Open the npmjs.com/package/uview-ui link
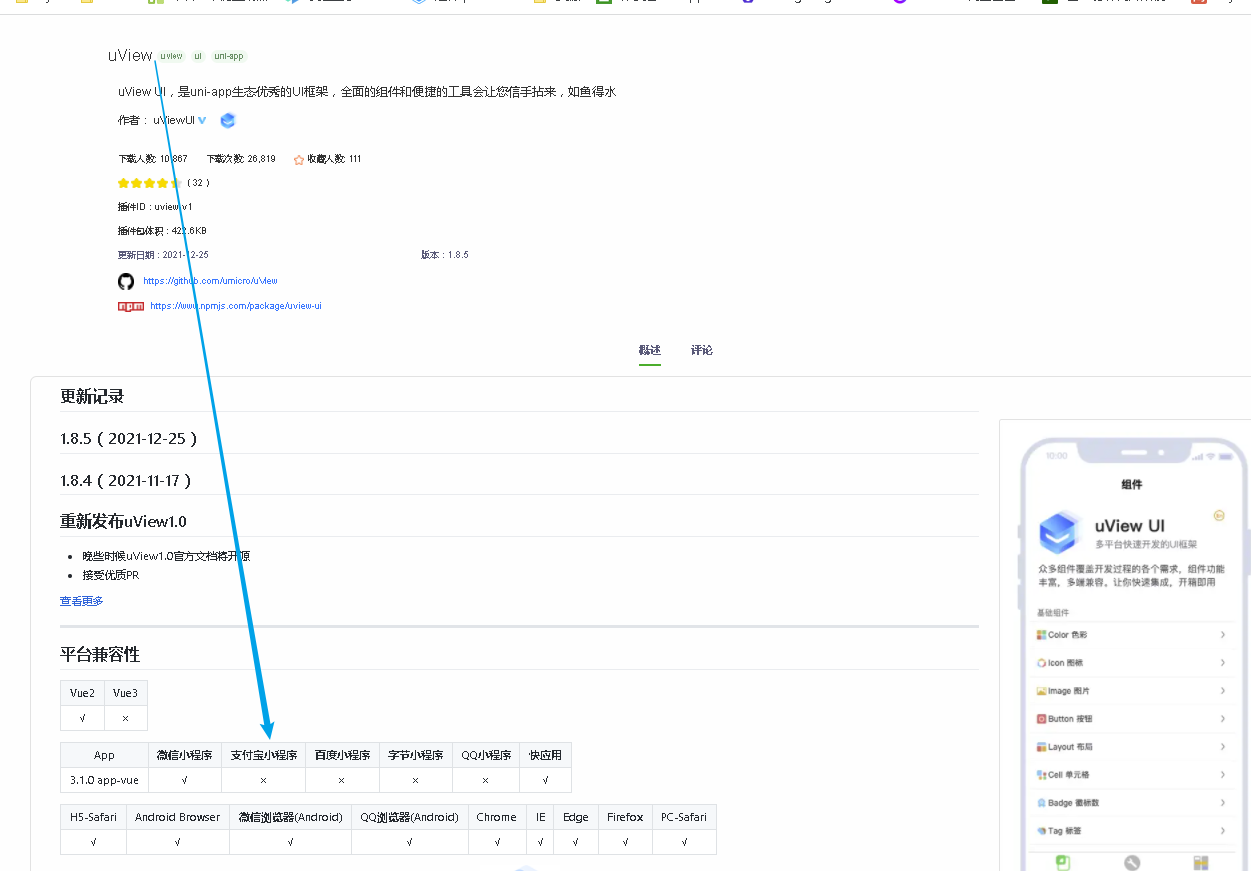1251x871 pixels. 236,306
